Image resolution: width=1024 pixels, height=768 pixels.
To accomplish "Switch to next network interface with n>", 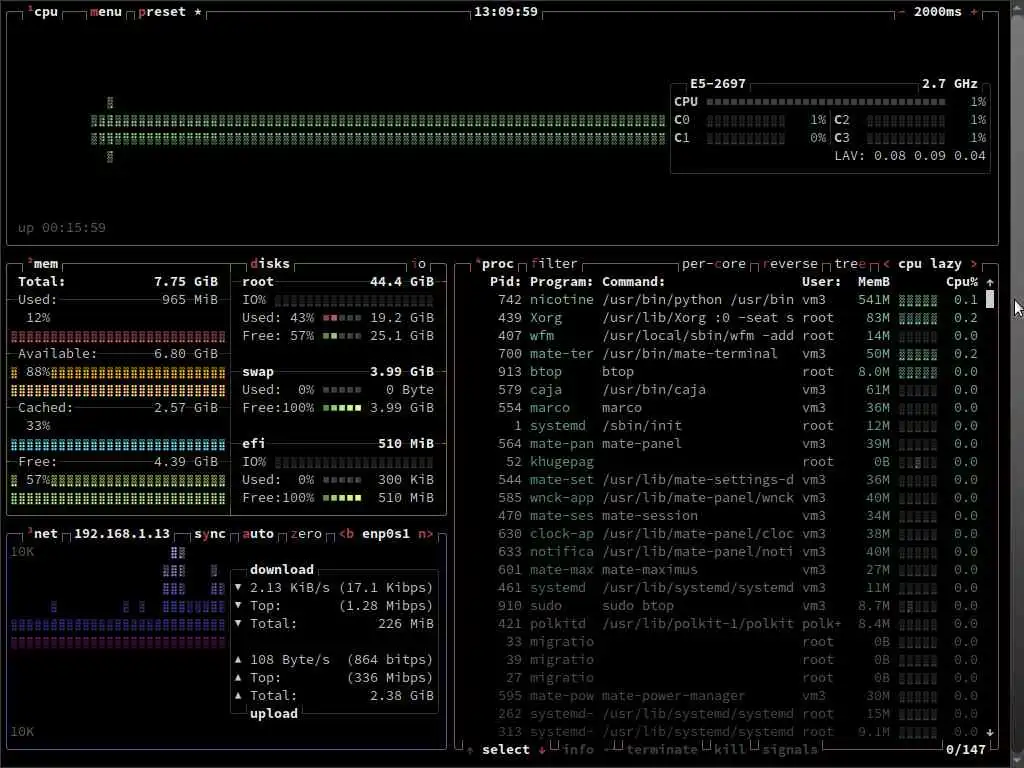I will coord(426,534).
